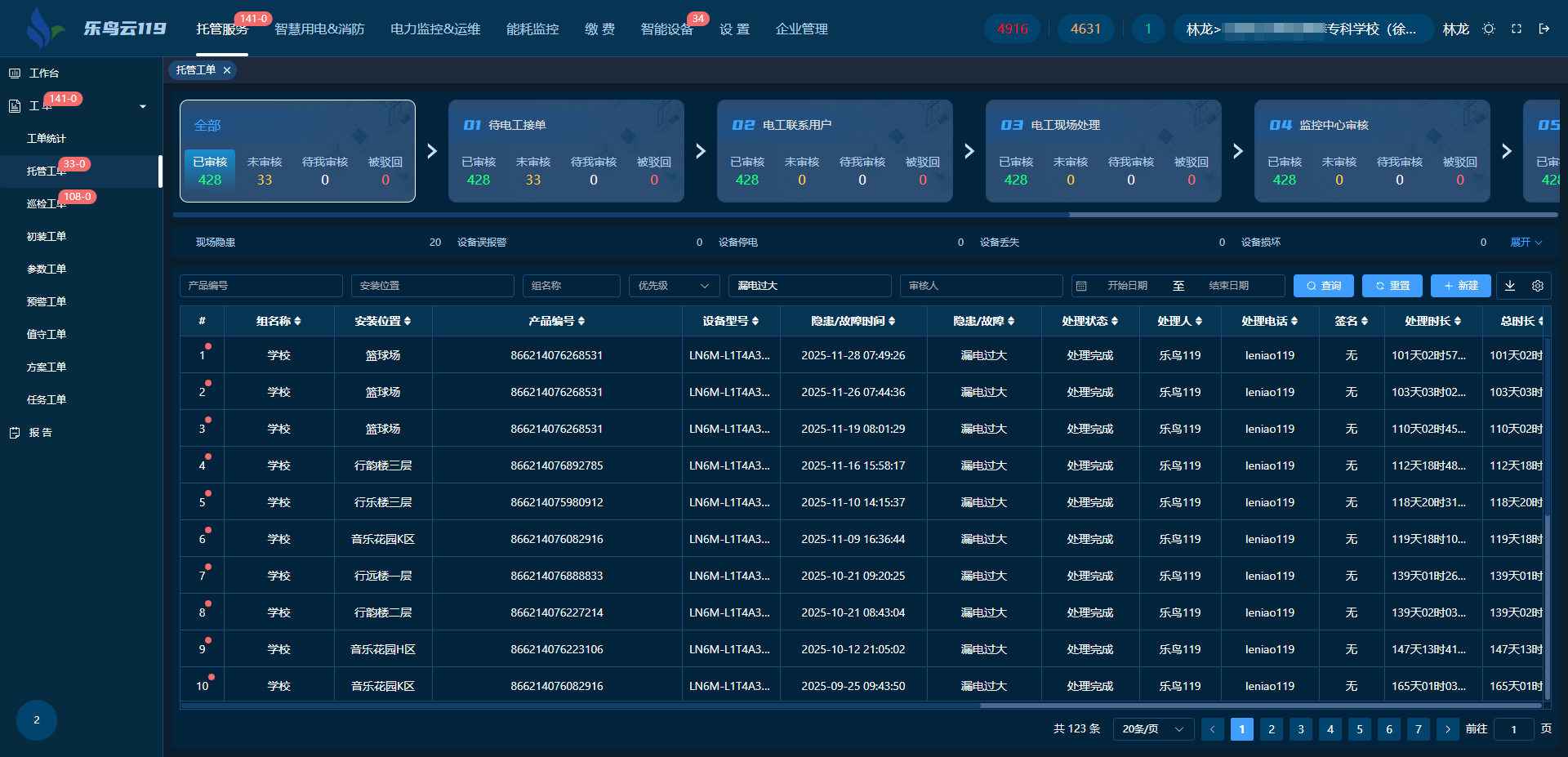Click the 查询 search button
The width and height of the screenshot is (1568, 757).
pyautogui.click(x=1323, y=286)
